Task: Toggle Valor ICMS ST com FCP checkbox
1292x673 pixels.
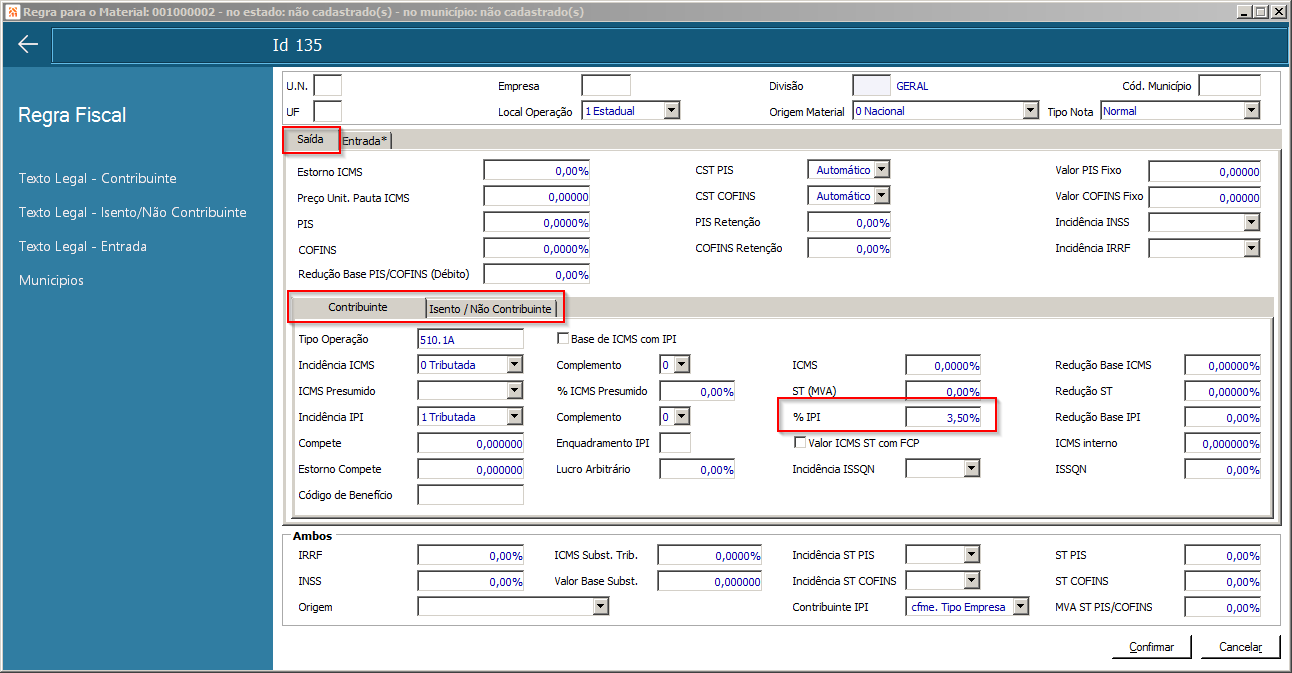Action: point(800,442)
